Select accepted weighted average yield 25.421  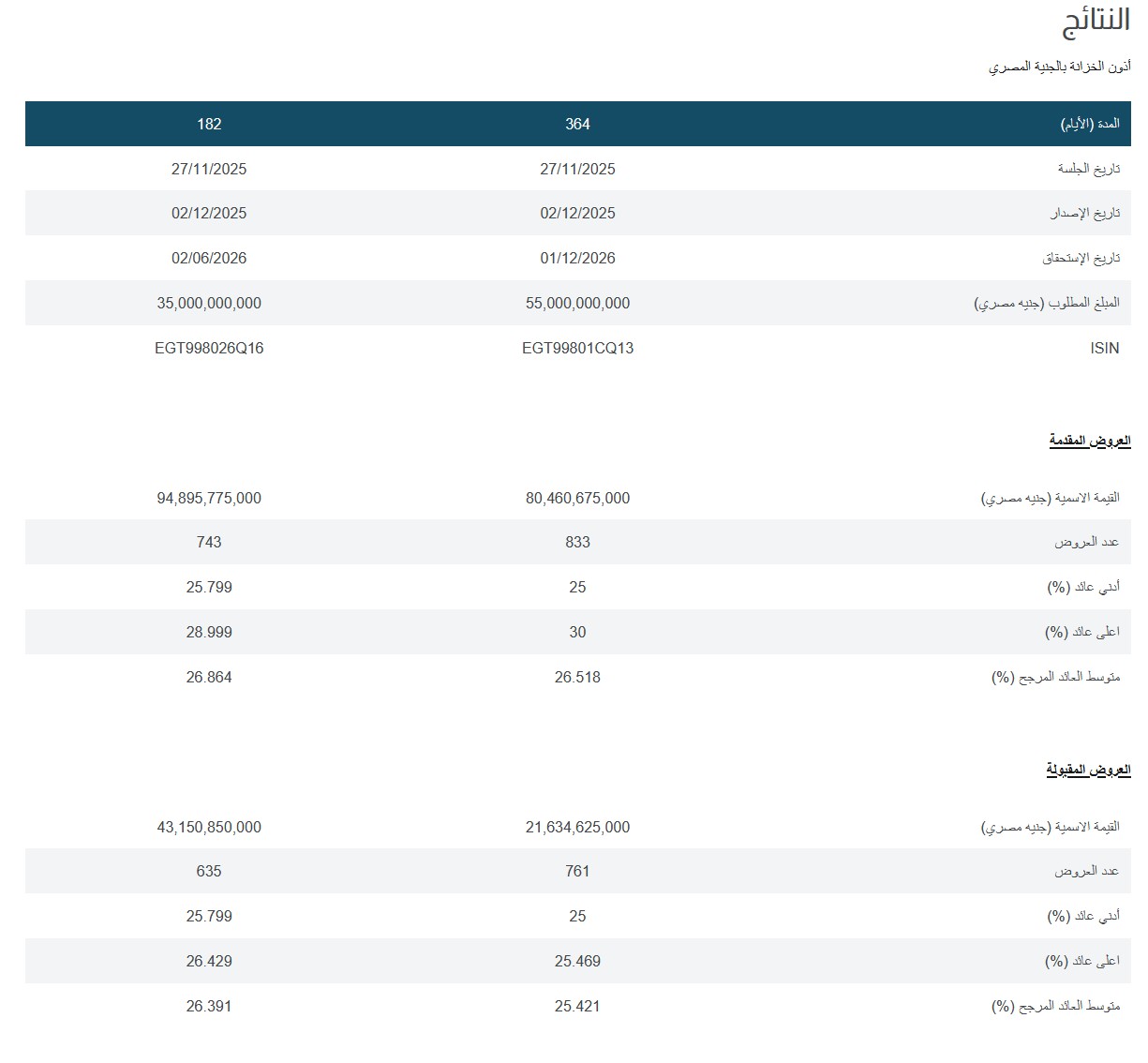[577, 1006]
